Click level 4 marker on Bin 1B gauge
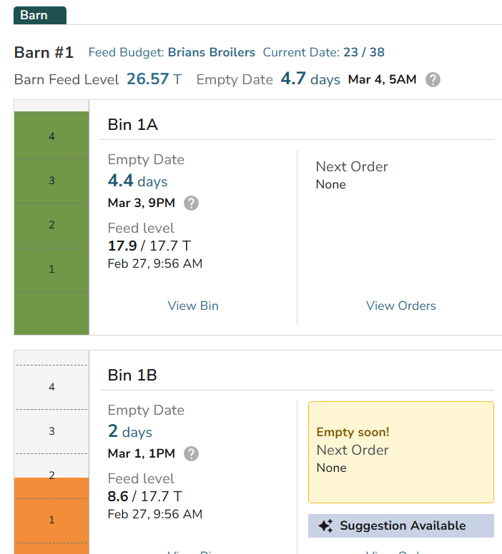 point(52,387)
